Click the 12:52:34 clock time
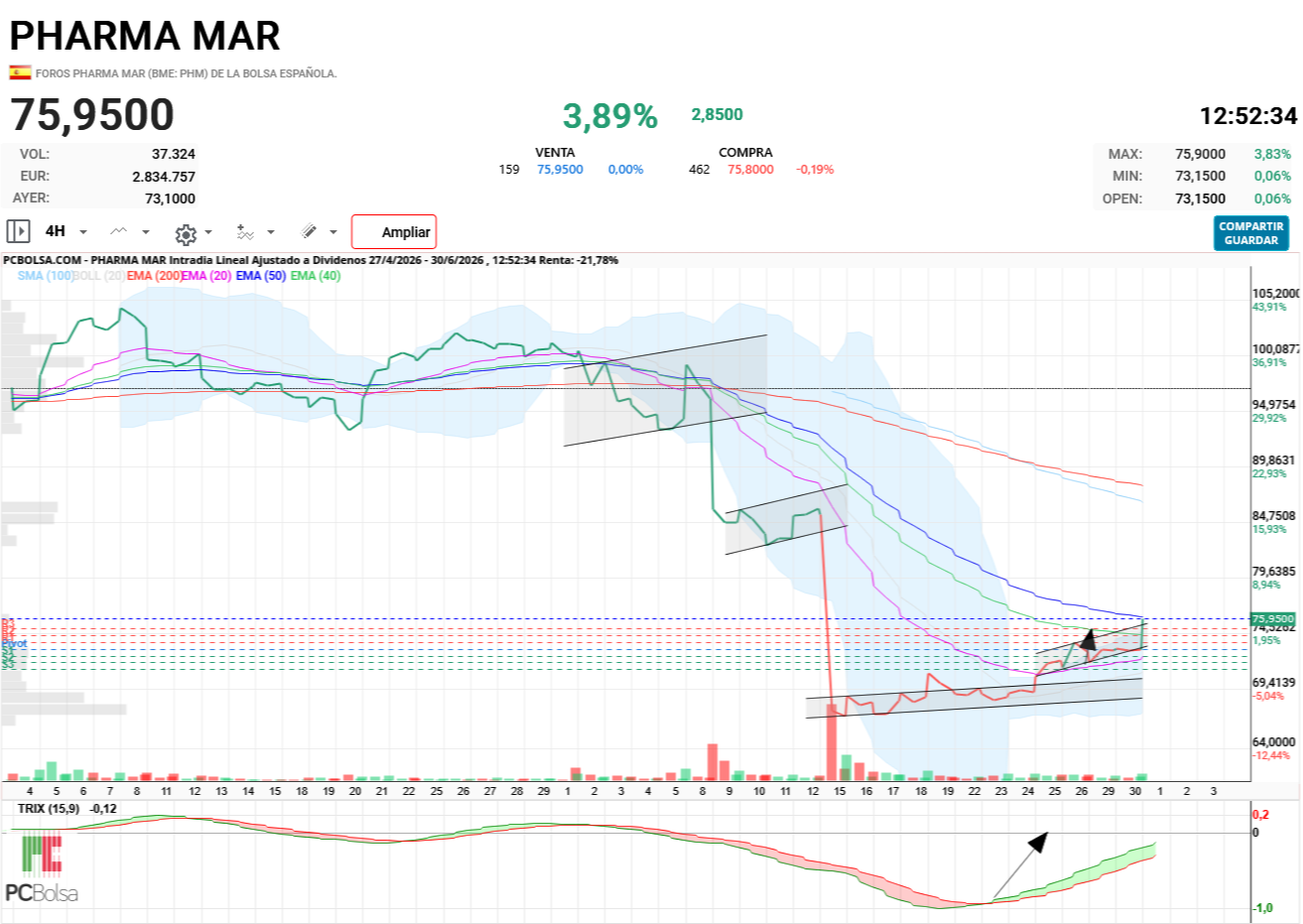 [1248, 116]
